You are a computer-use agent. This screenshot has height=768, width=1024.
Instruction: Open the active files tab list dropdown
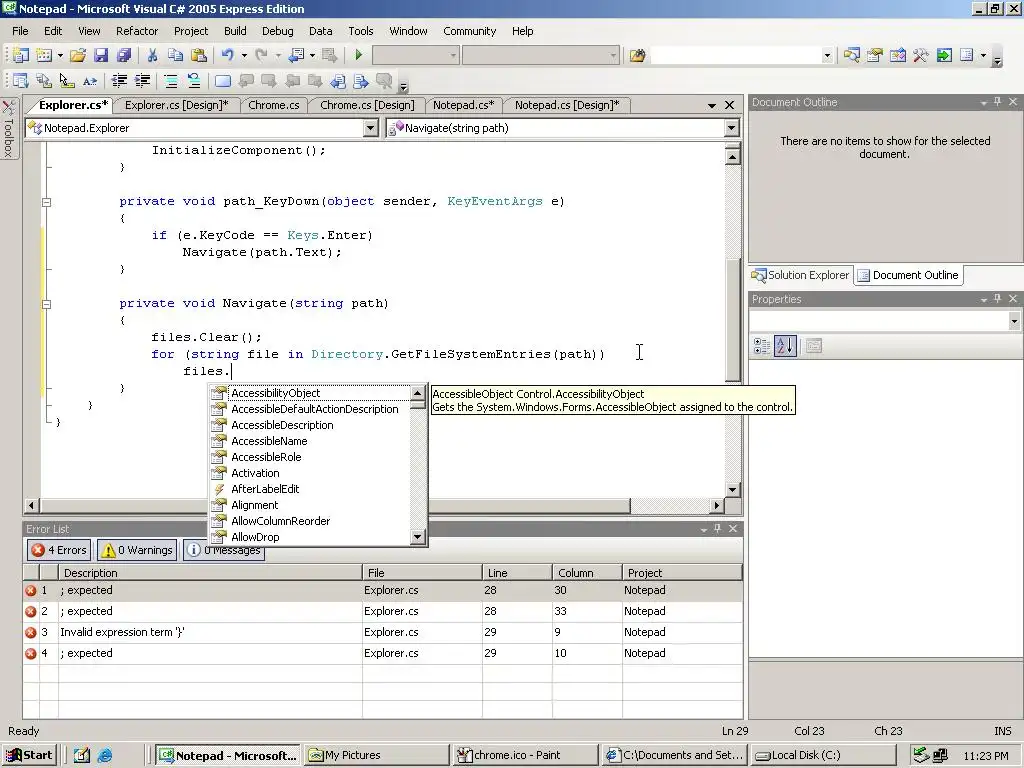[x=712, y=105]
